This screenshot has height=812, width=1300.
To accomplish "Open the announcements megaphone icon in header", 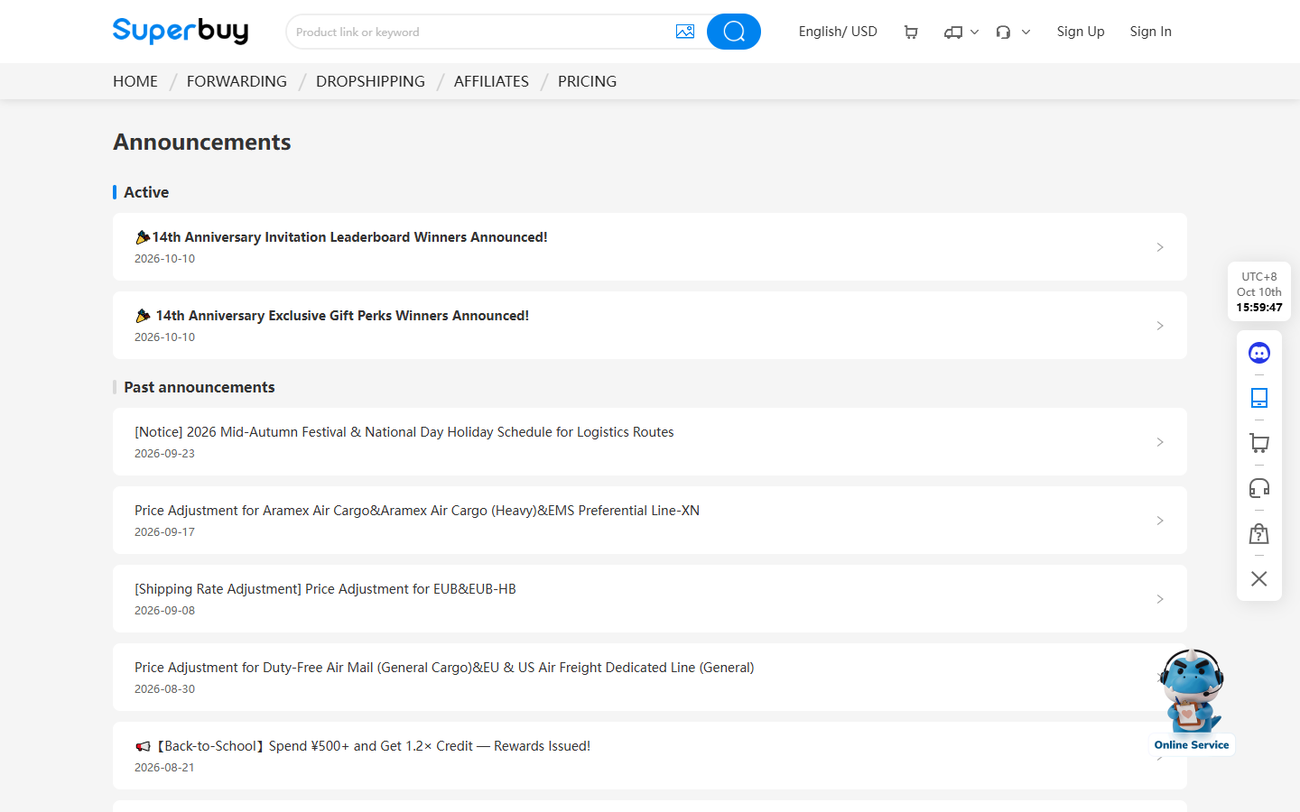I will click(953, 32).
